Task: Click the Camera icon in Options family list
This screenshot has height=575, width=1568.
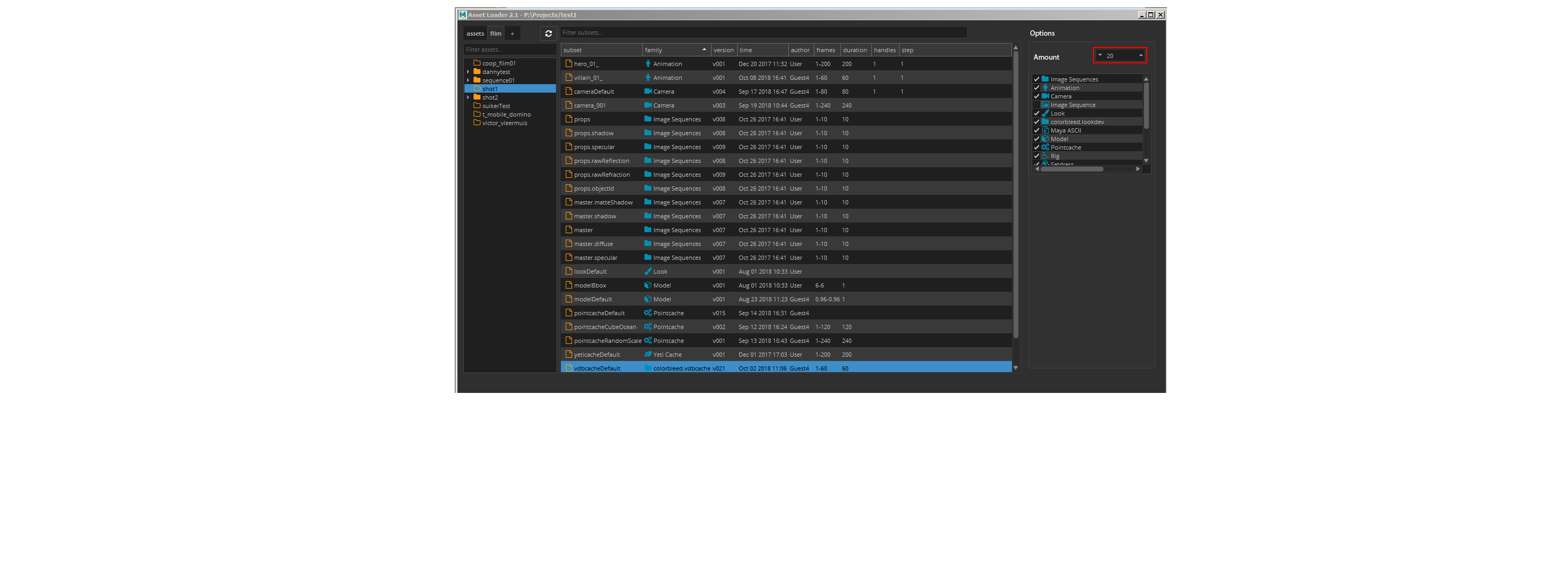Action: [1045, 96]
